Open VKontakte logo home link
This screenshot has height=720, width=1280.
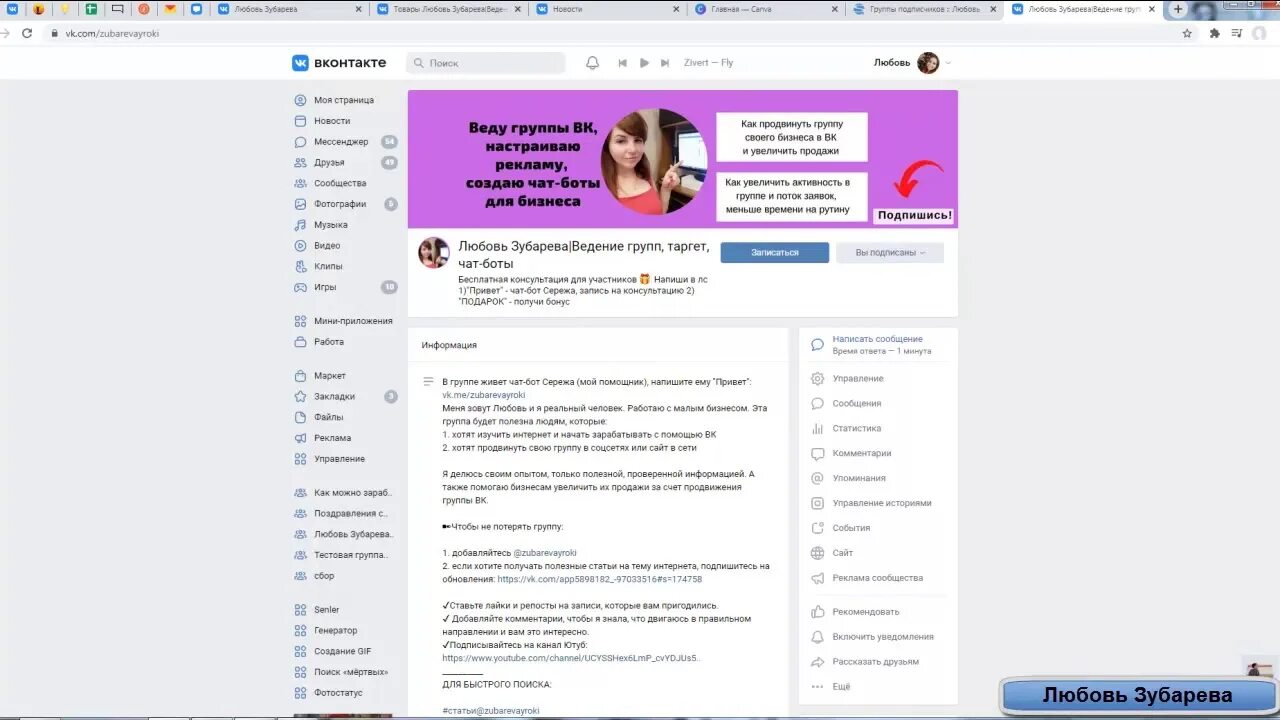coord(339,63)
